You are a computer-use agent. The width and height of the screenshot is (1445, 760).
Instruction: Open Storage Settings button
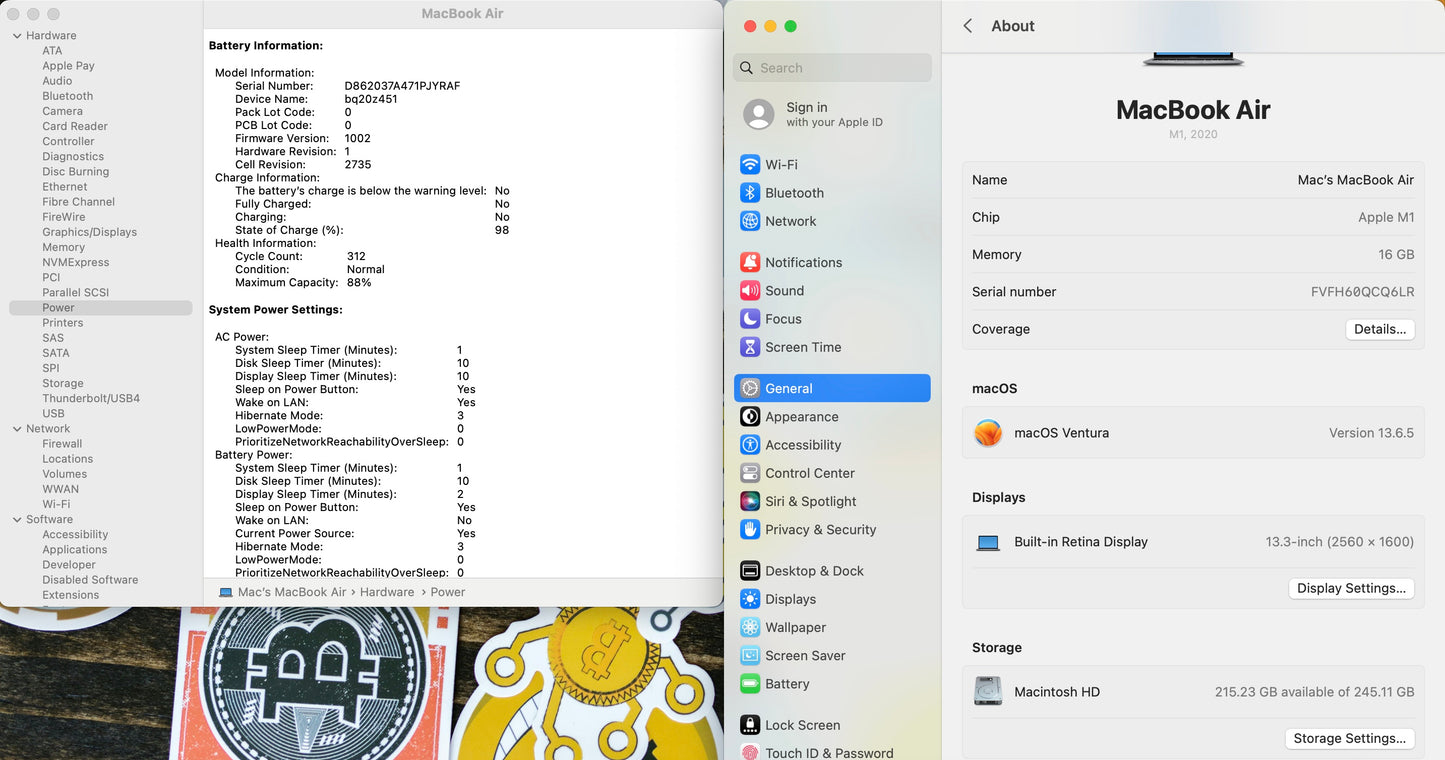pos(1349,738)
